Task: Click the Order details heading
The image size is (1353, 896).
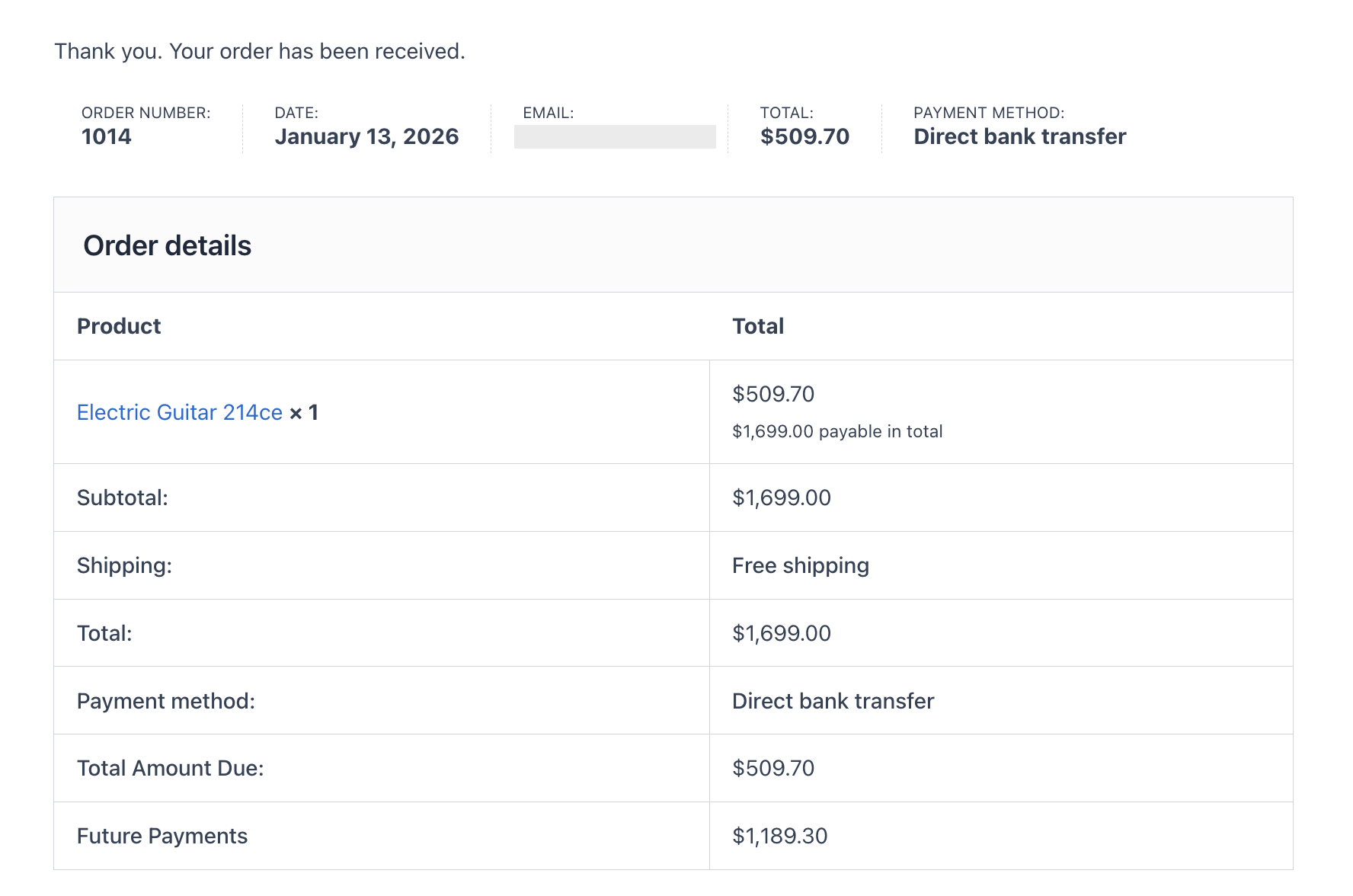Action: click(168, 245)
